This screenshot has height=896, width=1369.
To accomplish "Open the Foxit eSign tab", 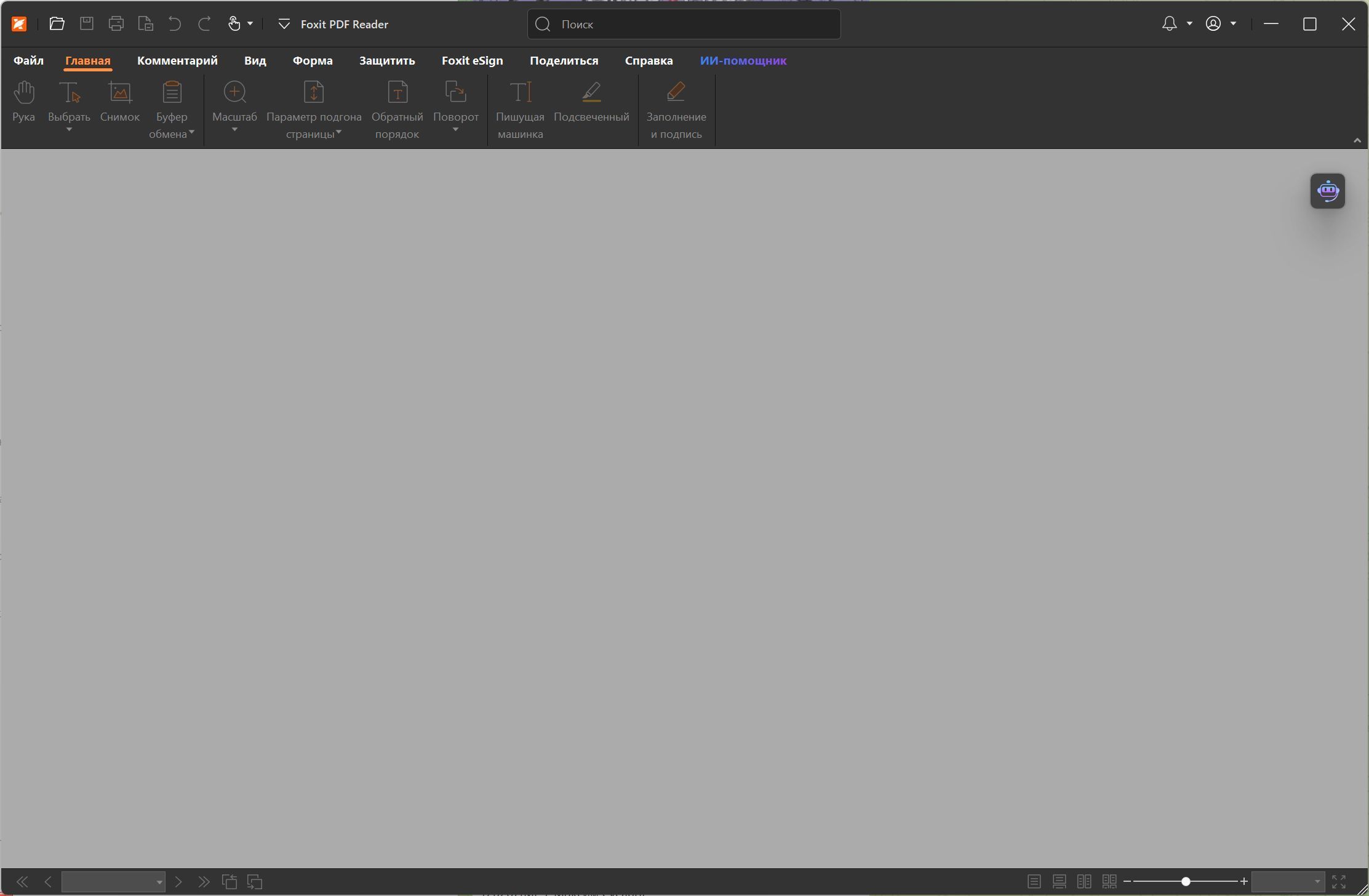I will [473, 60].
